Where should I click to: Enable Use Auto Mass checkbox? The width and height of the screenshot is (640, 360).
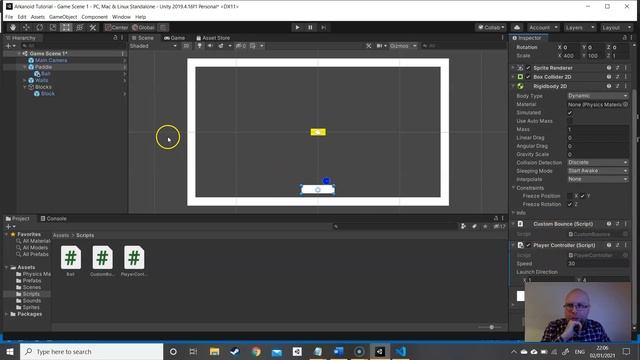click(570, 121)
